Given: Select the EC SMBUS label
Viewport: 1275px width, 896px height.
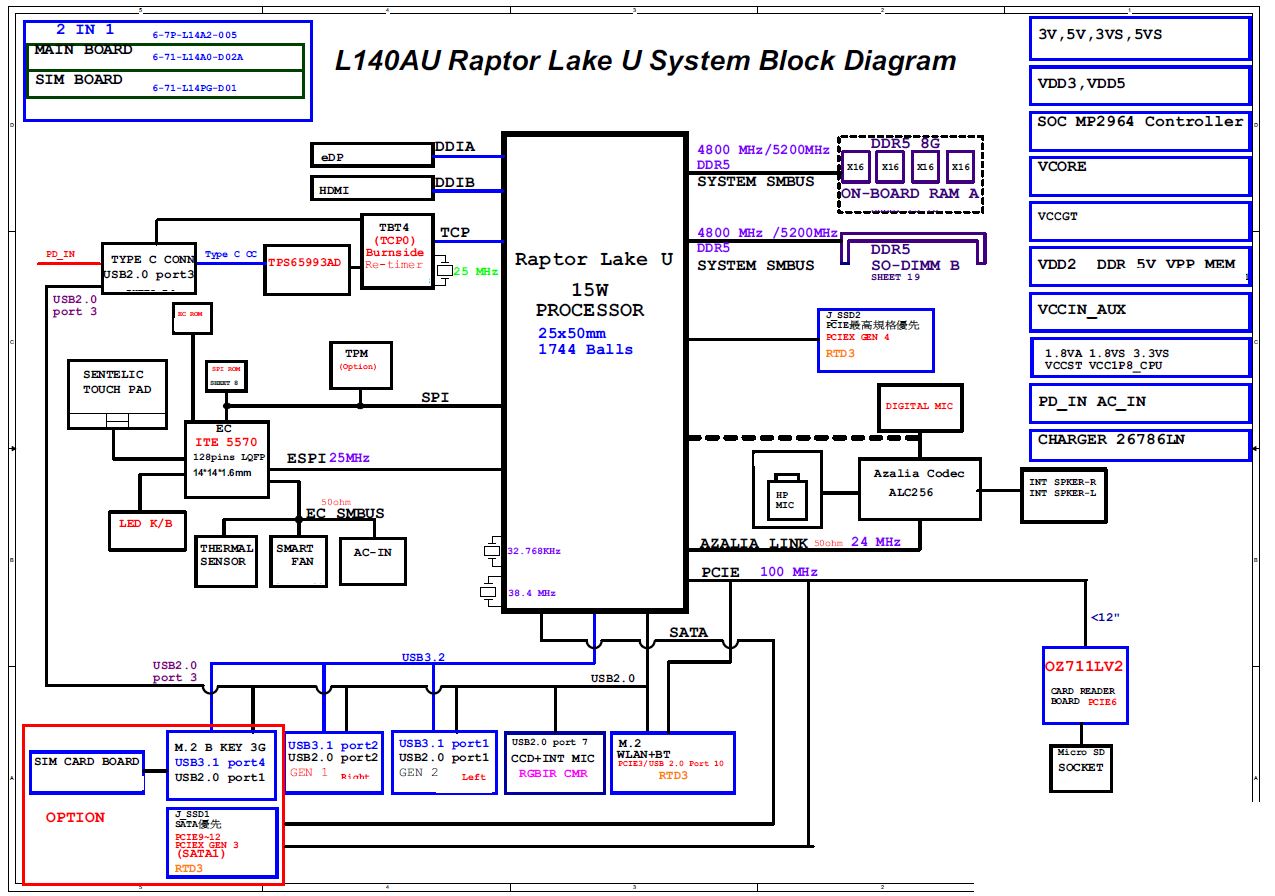Looking at the screenshot, I should (x=345, y=514).
